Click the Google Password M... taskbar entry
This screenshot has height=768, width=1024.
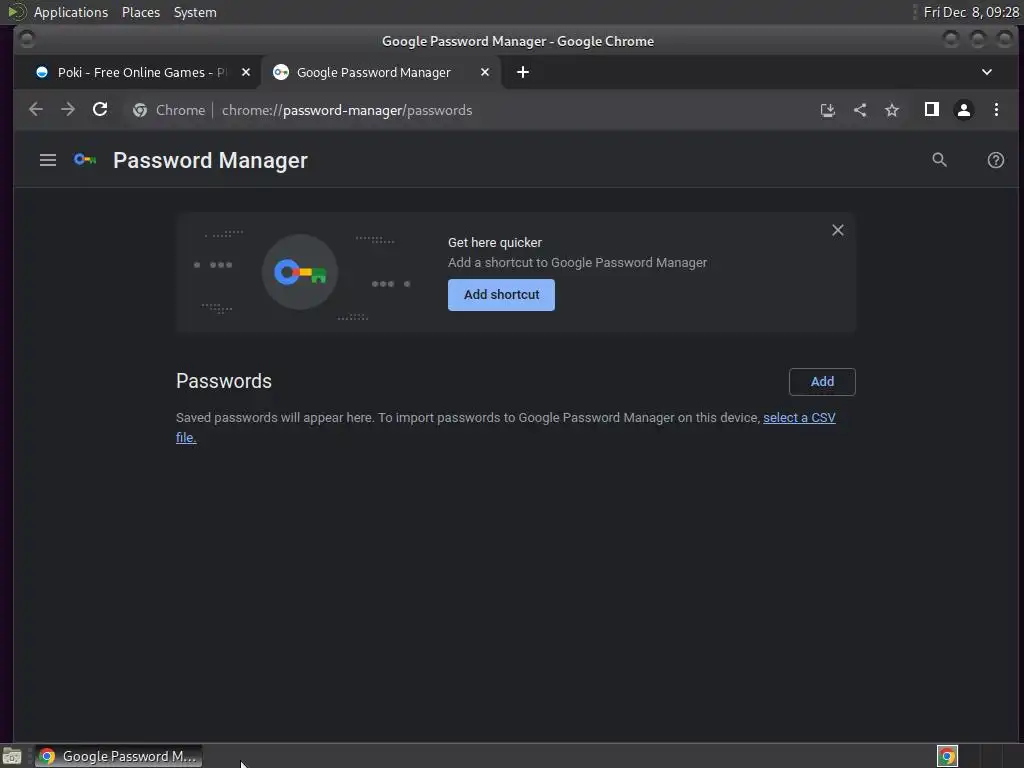118,756
